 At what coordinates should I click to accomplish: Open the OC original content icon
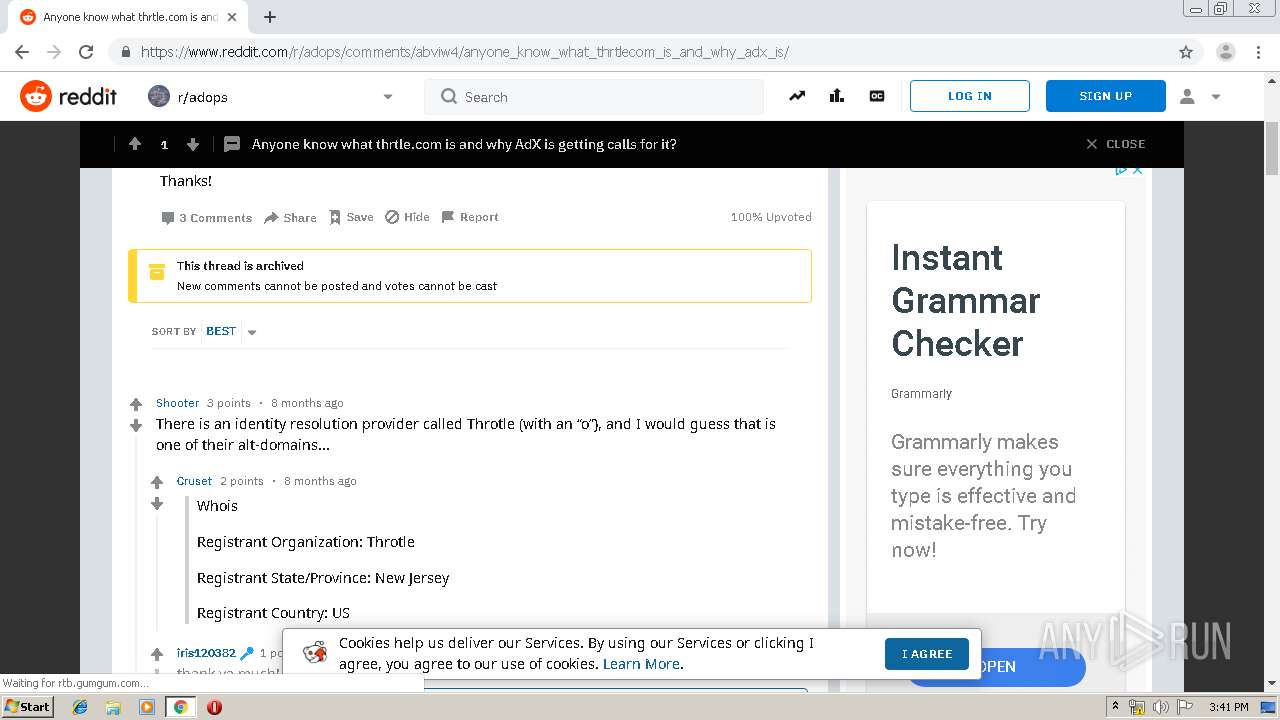[877, 96]
